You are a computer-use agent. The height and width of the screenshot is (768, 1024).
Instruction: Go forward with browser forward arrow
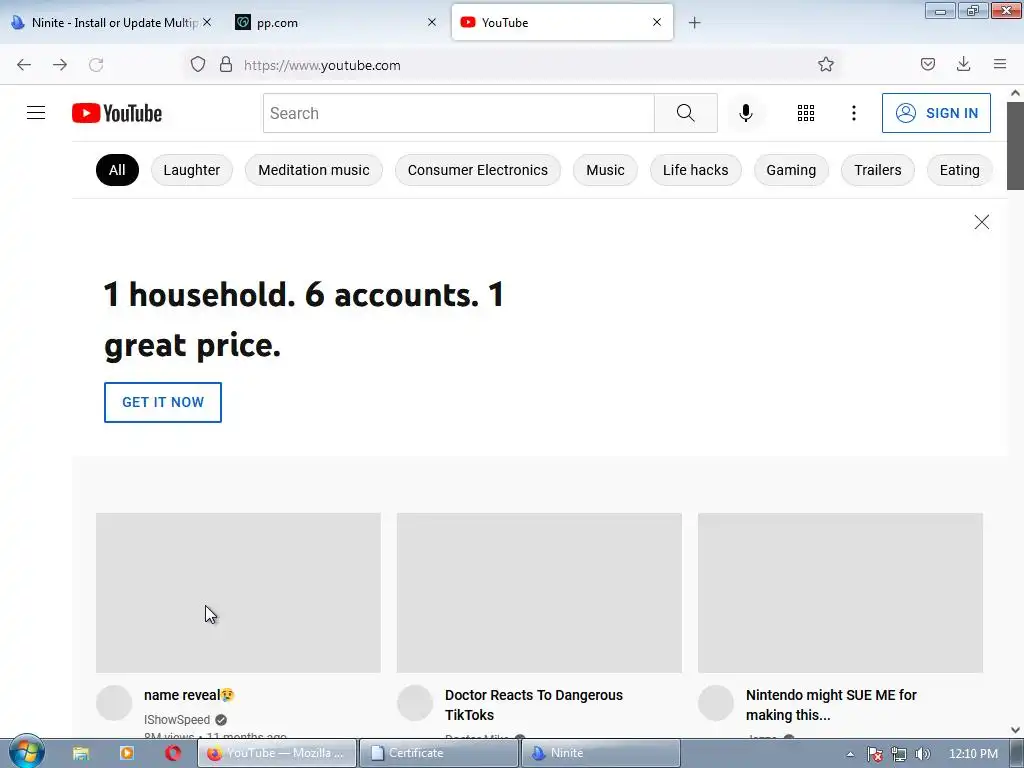click(x=60, y=65)
